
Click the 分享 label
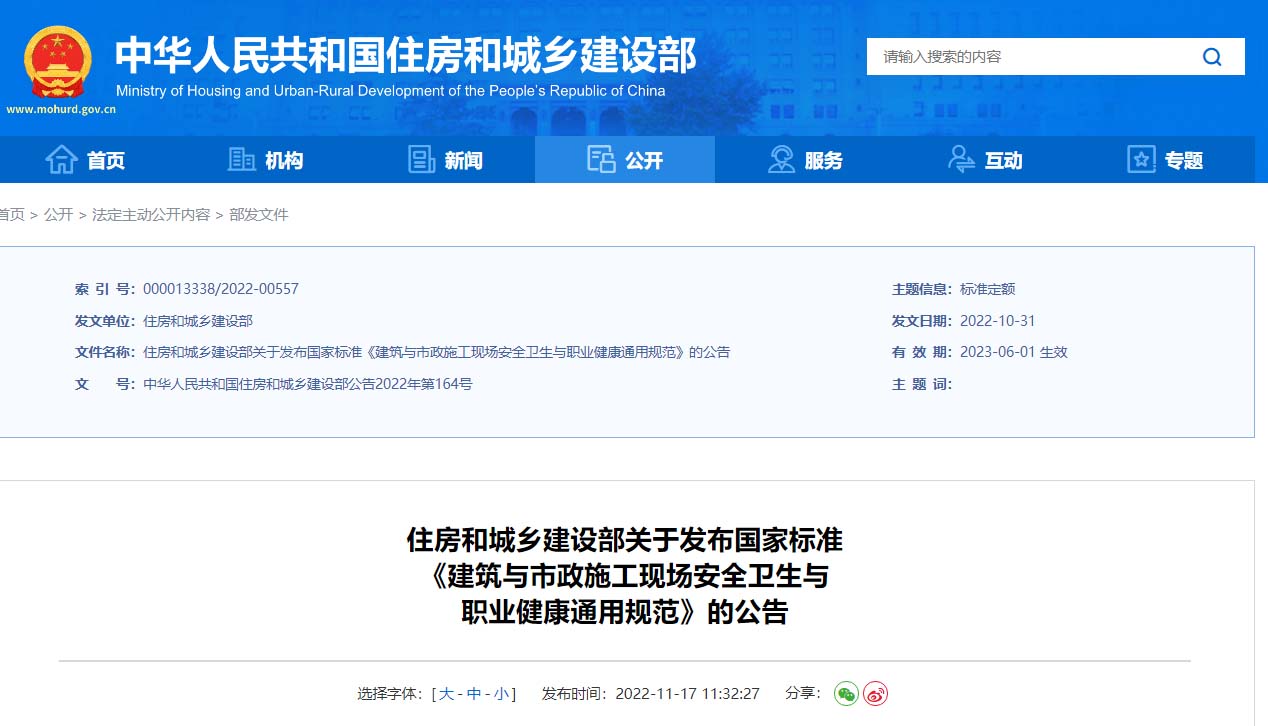coord(803,693)
